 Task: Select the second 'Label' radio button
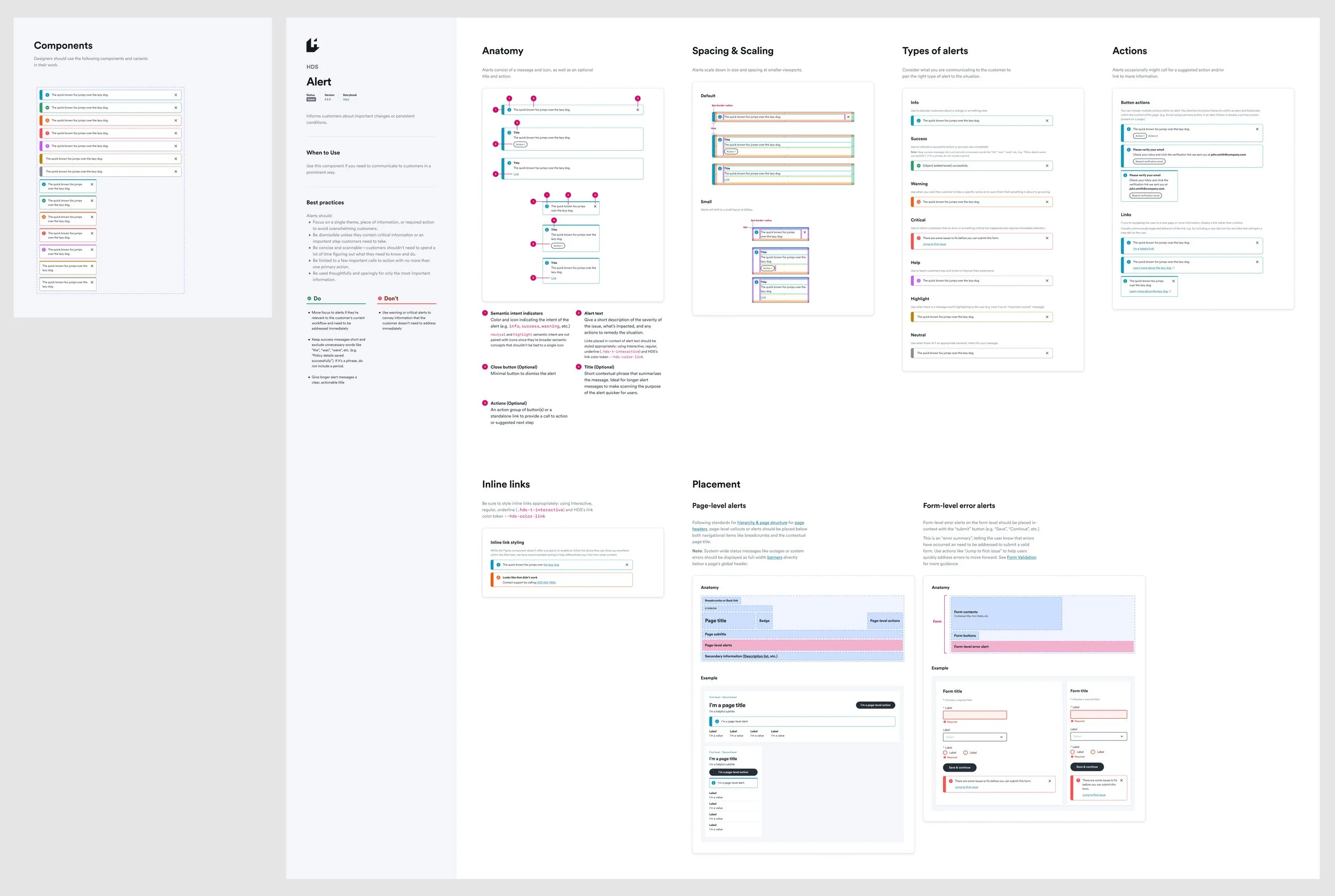coord(966,752)
